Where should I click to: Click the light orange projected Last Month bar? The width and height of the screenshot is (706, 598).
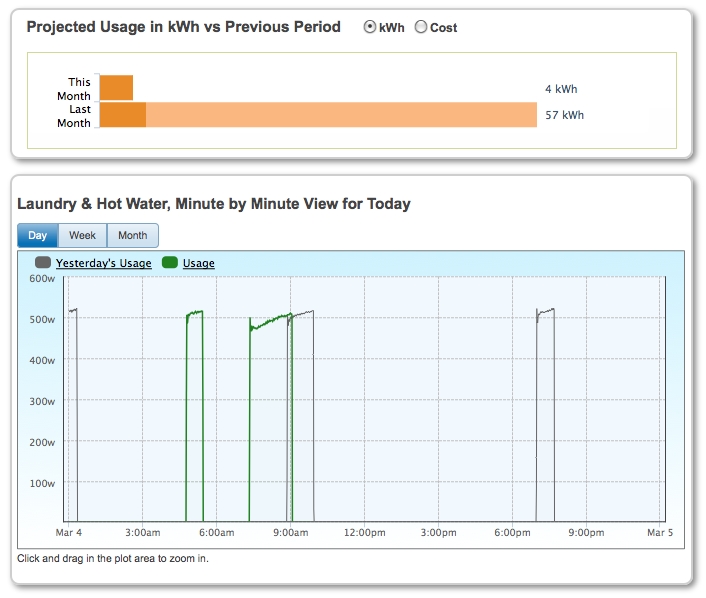340,115
